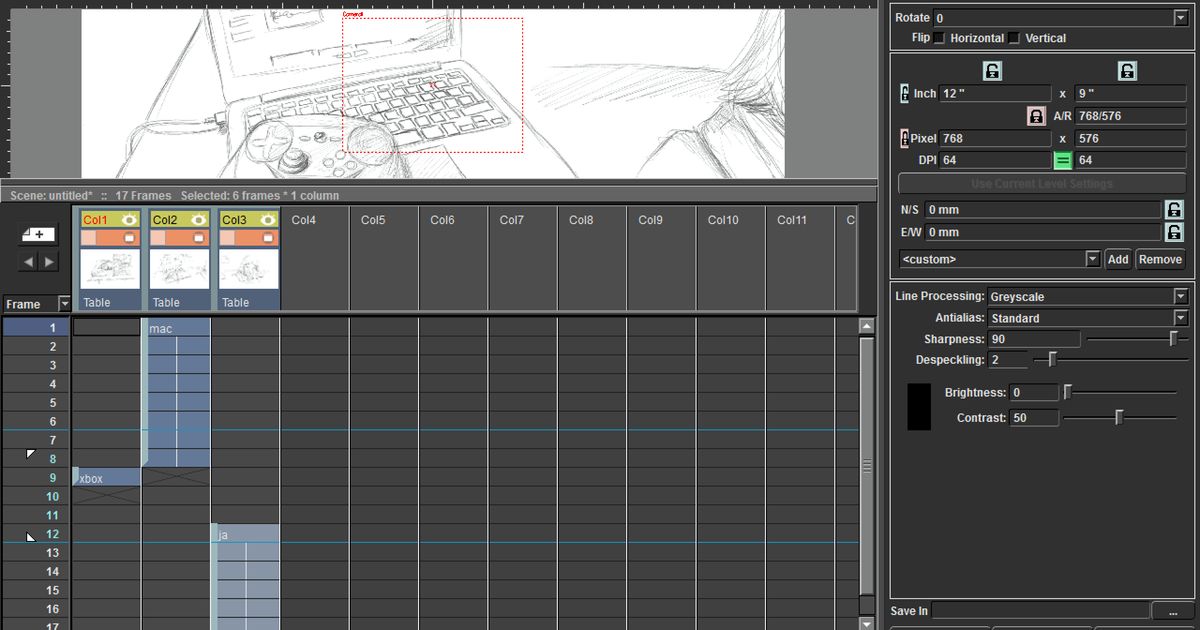The height and width of the screenshot is (630, 1200).
Task: Open the Line Processing Greyscale dropdown
Action: (1182, 296)
